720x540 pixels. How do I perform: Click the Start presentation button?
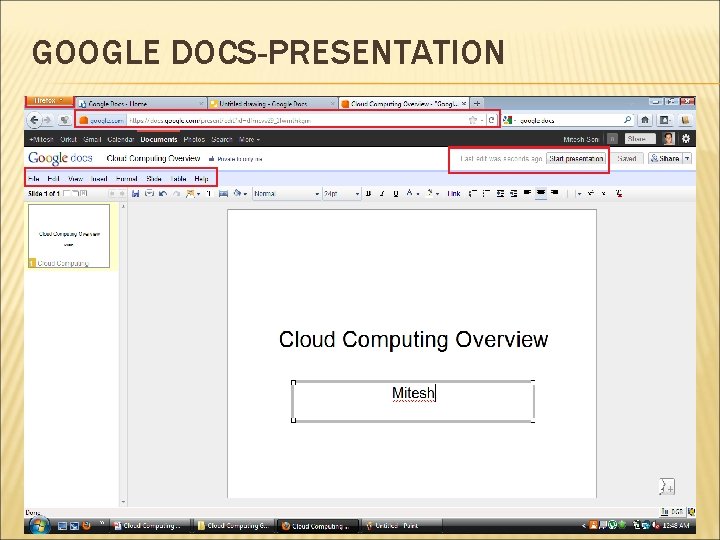pyautogui.click(x=576, y=159)
